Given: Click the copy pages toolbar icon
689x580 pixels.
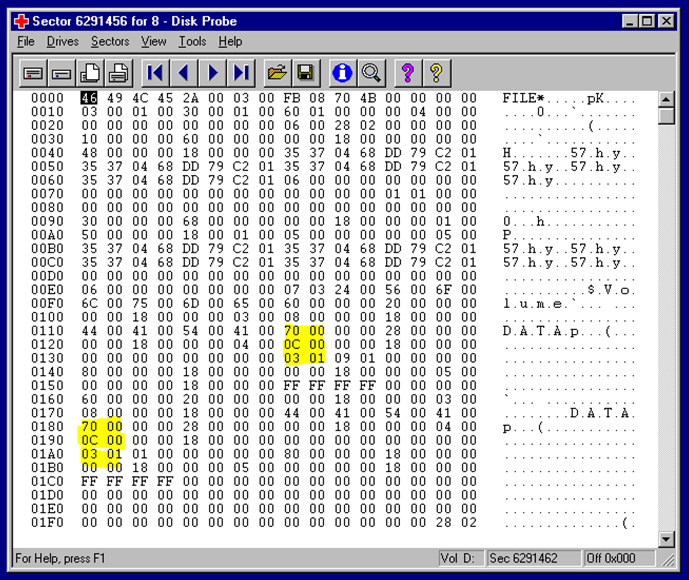Looking at the screenshot, I should [90, 73].
